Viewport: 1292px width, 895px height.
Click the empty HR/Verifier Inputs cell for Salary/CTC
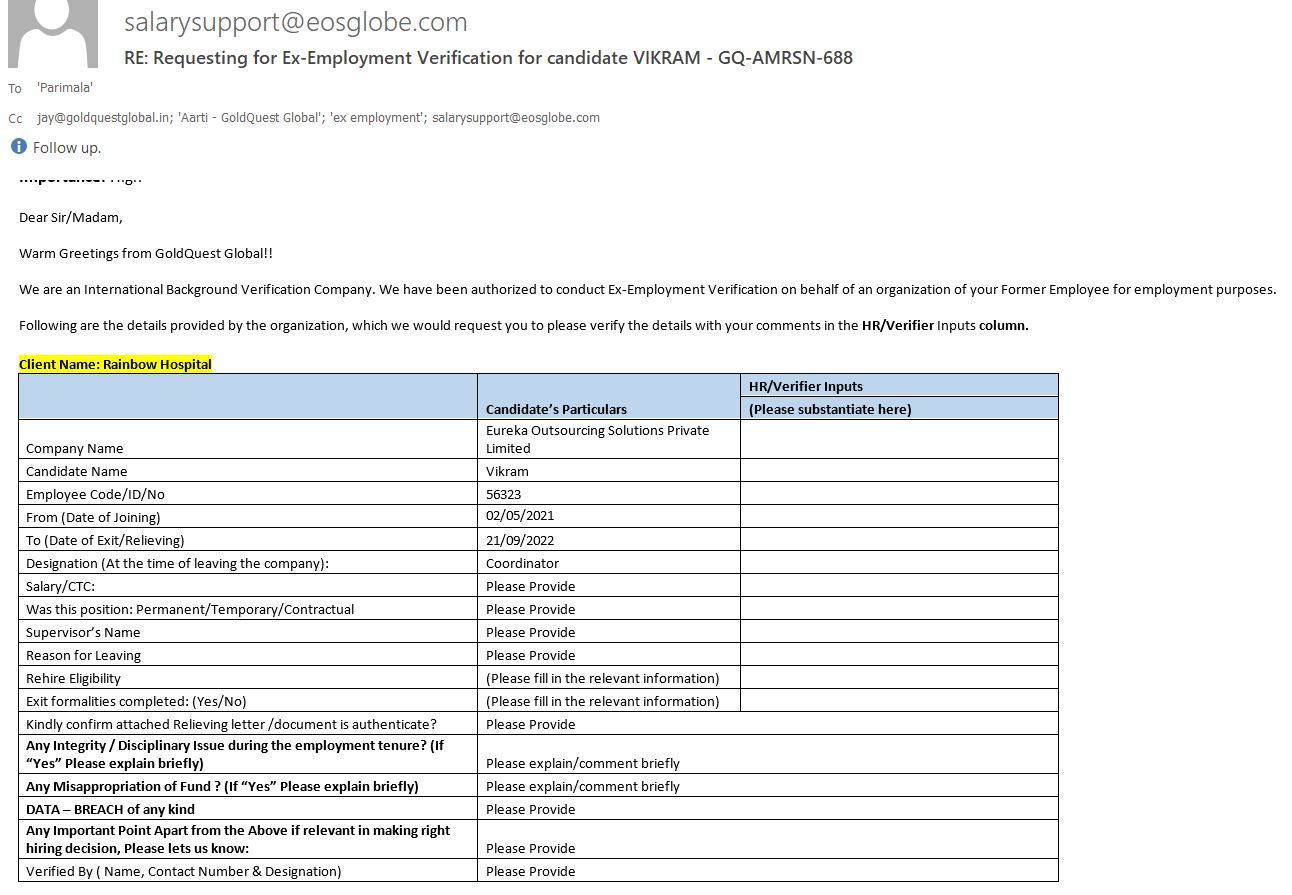(899, 585)
